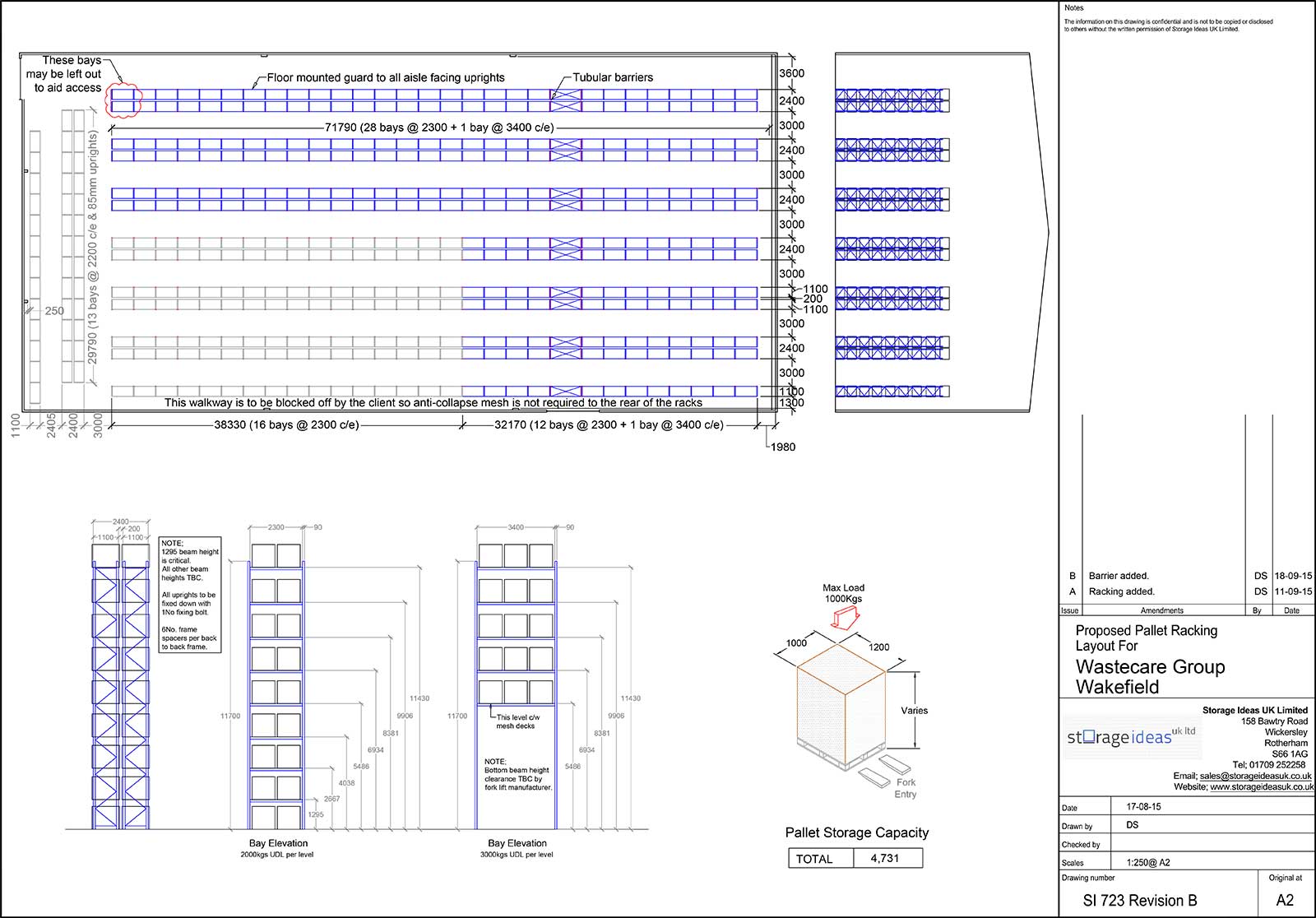Click the 'Storage Ideas UK Limited' company name

(1254, 710)
